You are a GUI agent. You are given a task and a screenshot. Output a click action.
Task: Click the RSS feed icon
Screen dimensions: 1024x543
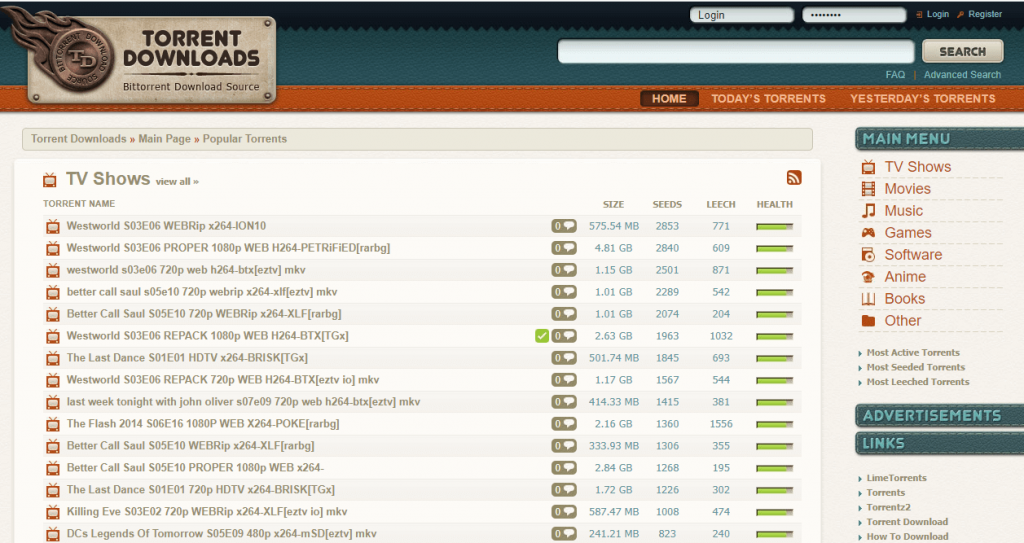pyautogui.click(x=794, y=178)
